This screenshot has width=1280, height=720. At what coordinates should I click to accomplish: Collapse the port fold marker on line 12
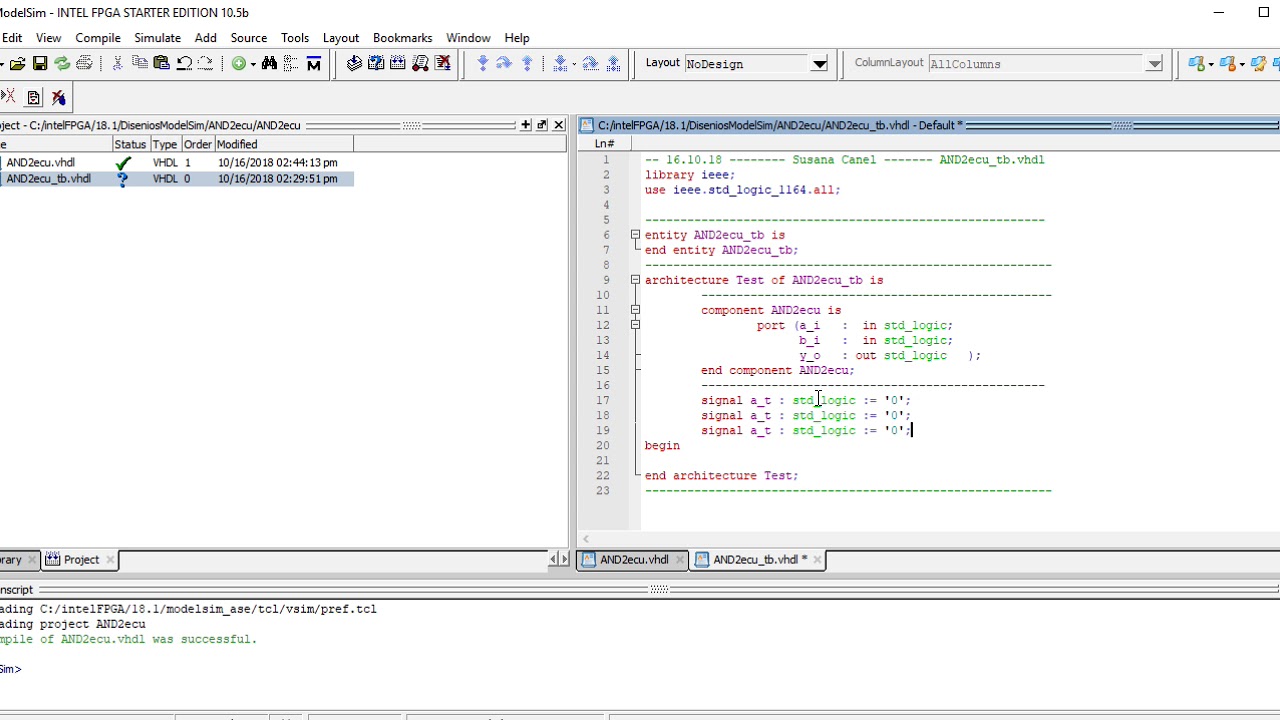pyautogui.click(x=635, y=325)
